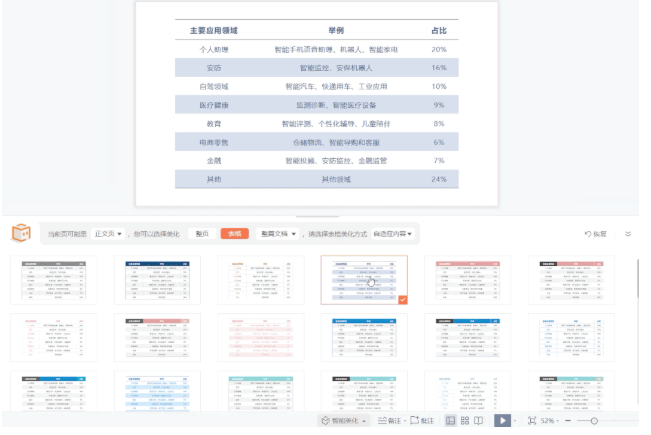
Task: Open slideshow options arrow beside play
Action: click(515, 421)
